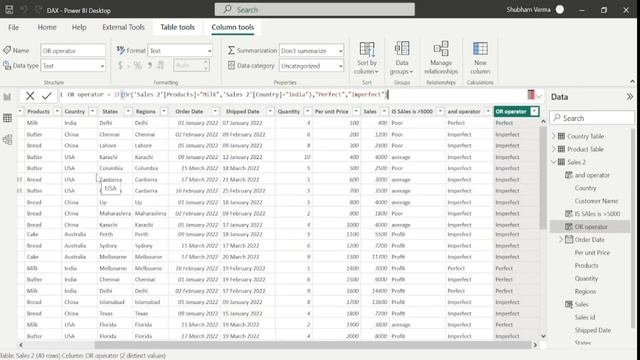Viewport: 640px width, 360px height.
Task: Open the Products column filter dropdown
Action: coord(57,111)
